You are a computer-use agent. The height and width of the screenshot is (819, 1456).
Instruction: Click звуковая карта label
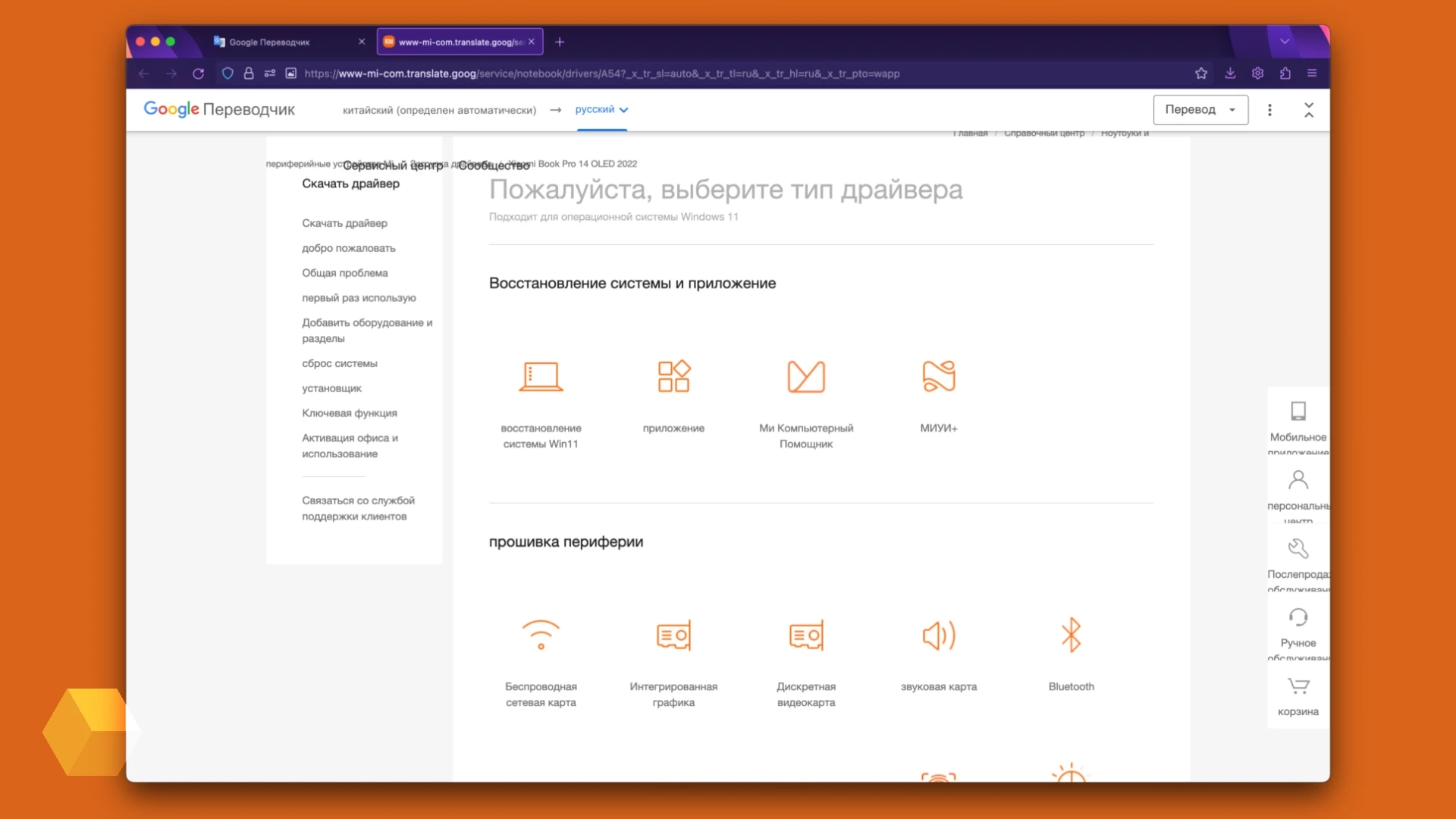tap(939, 687)
